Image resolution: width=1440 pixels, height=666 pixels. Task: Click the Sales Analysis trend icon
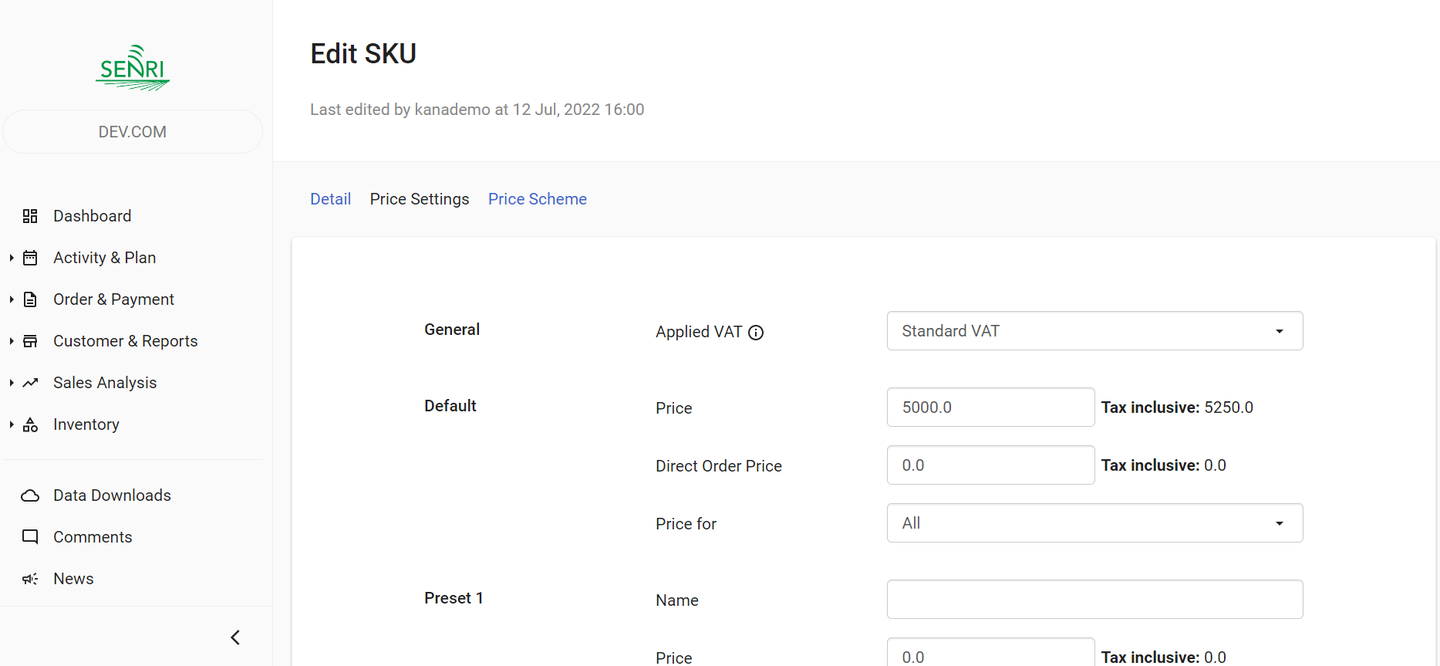point(30,383)
